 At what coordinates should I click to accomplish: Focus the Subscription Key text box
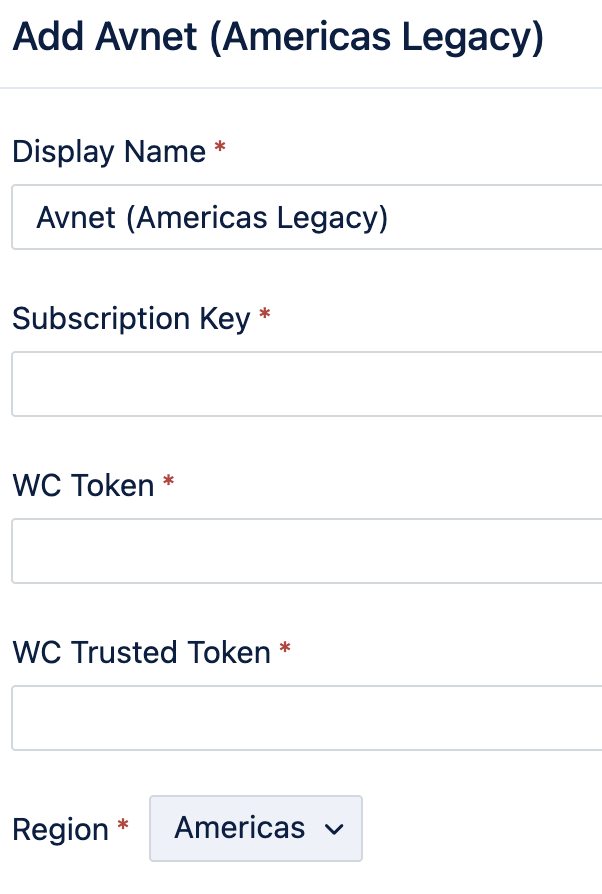(x=306, y=384)
